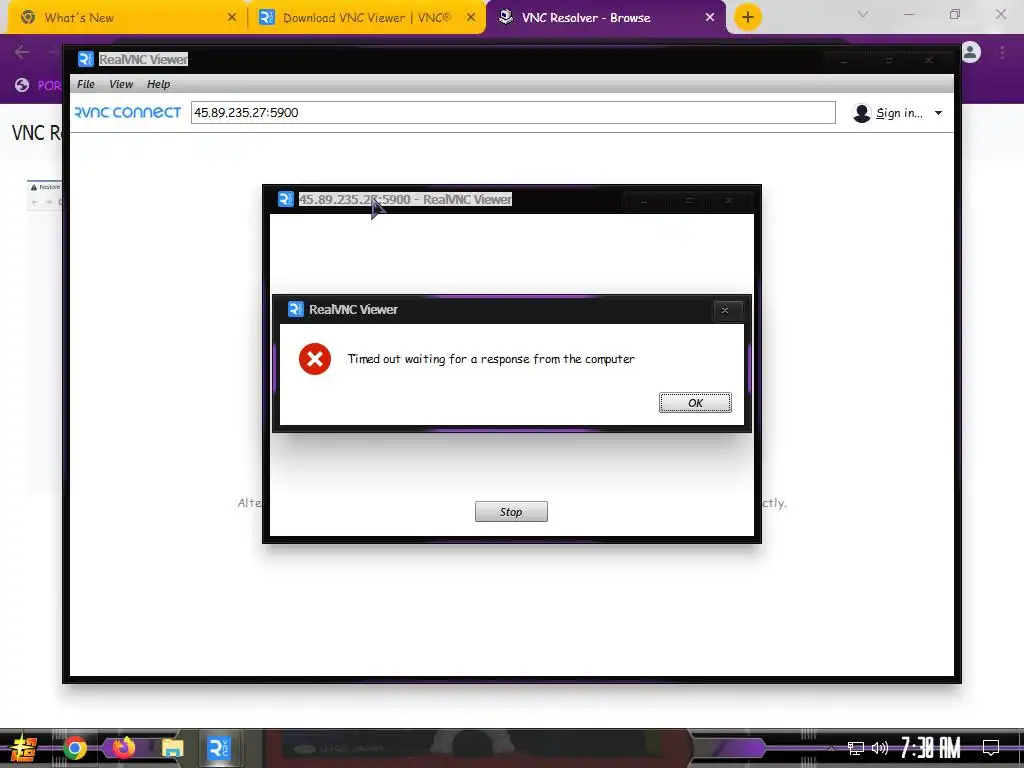
Task: Click RealVNC icon in the 45.89.235.27 window title bar
Action: [285, 199]
